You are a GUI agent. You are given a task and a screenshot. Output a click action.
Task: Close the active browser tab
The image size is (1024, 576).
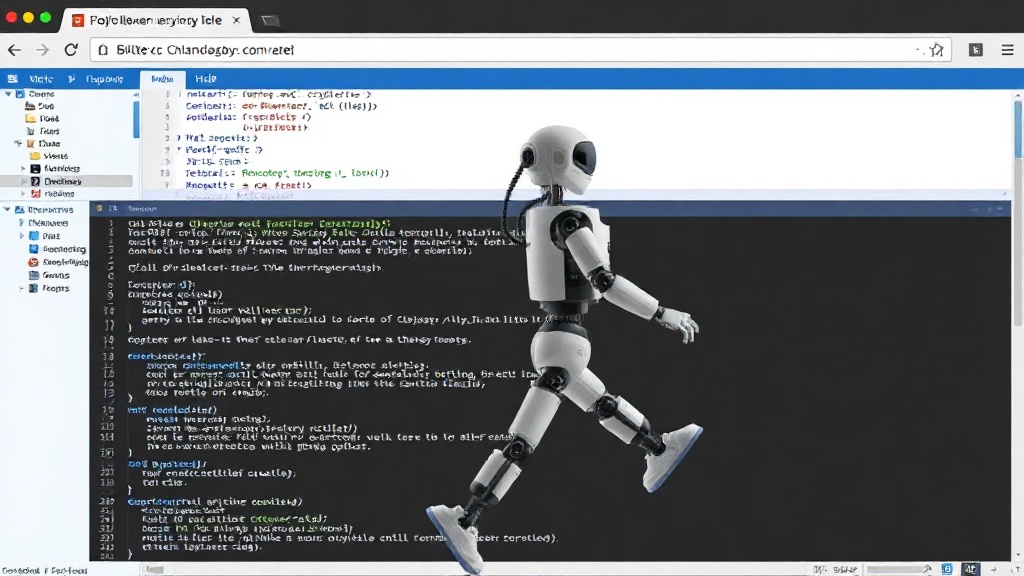pyautogui.click(x=236, y=20)
